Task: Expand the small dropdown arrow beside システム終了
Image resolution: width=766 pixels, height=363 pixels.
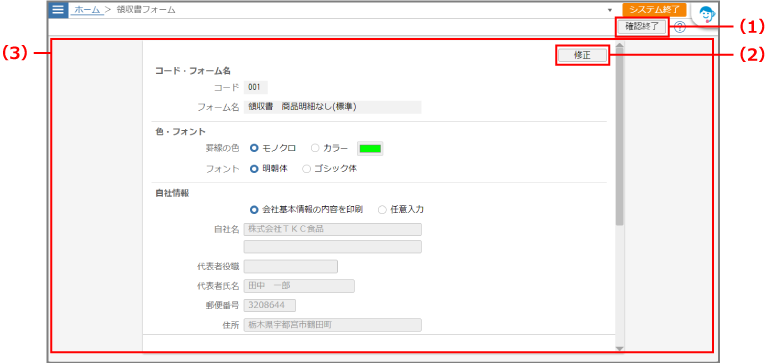Action: pos(609,10)
